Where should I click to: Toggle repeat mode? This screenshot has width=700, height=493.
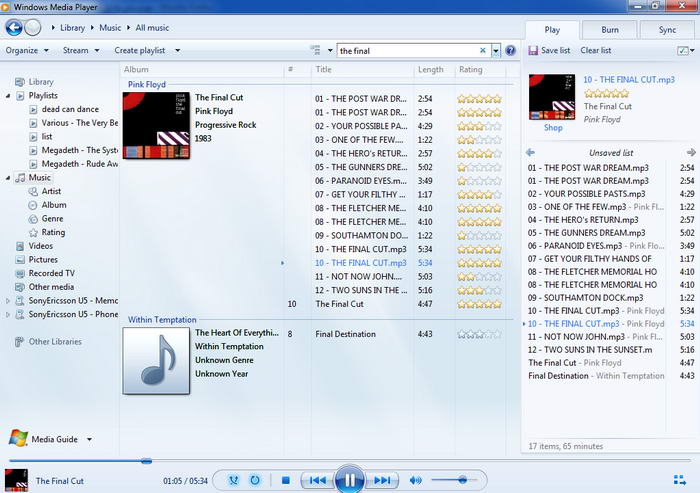(x=255, y=480)
